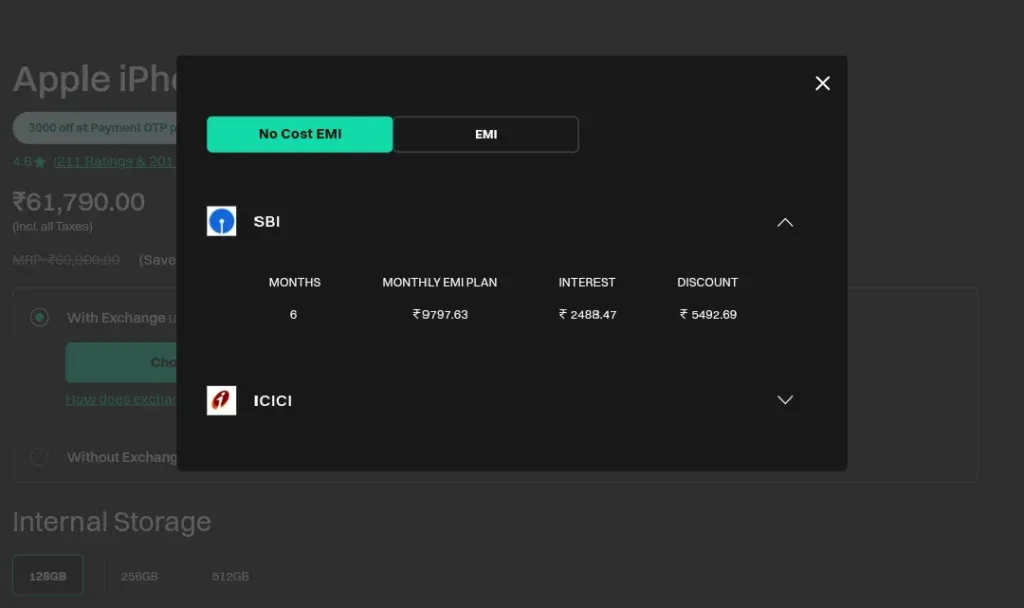Click the MONTHLY EMI PLAN column header
The width and height of the screenshot is (1024, 608).
(440, 282)
